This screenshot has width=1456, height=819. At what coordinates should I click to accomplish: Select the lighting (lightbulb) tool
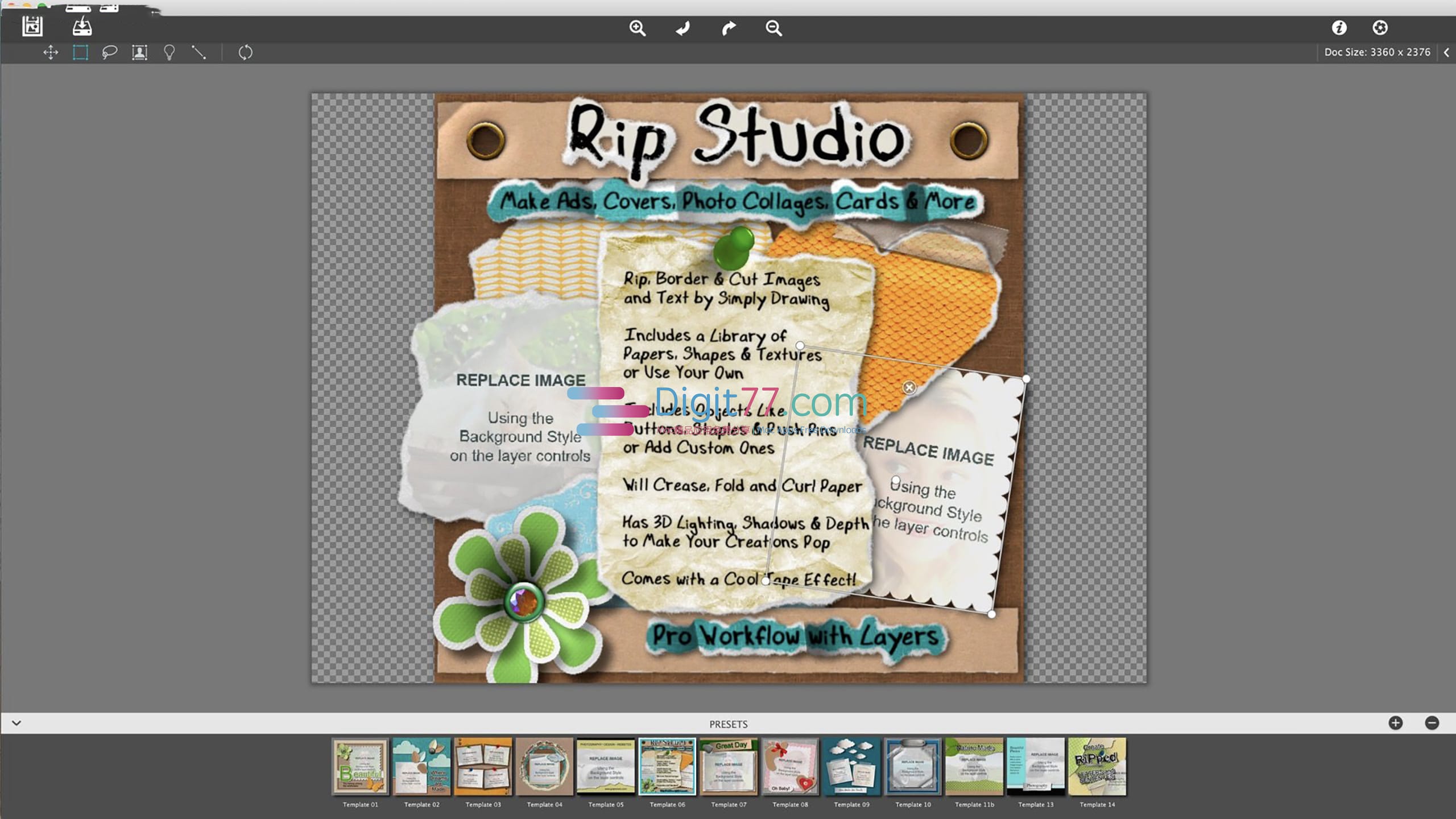(169, 52)
